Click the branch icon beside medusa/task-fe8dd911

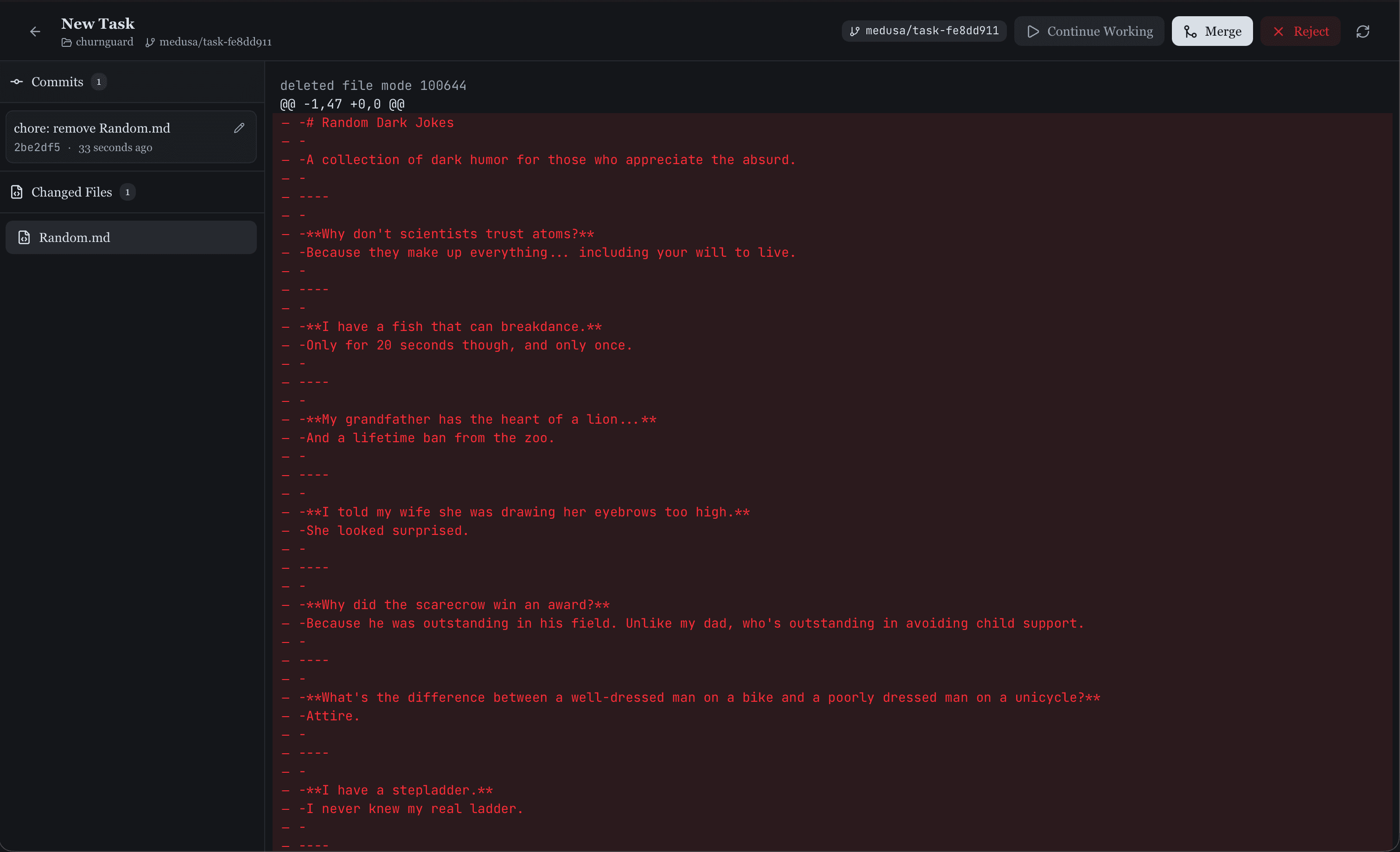(x=150, y=42)
